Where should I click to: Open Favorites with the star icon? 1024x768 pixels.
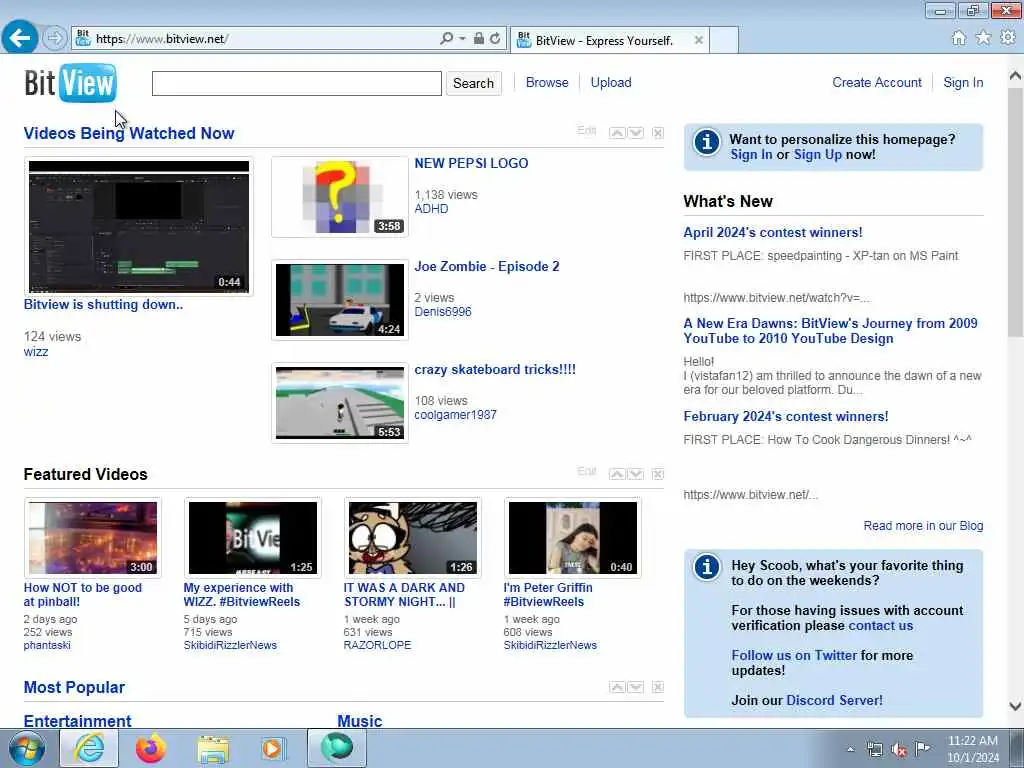pos(983,38)
